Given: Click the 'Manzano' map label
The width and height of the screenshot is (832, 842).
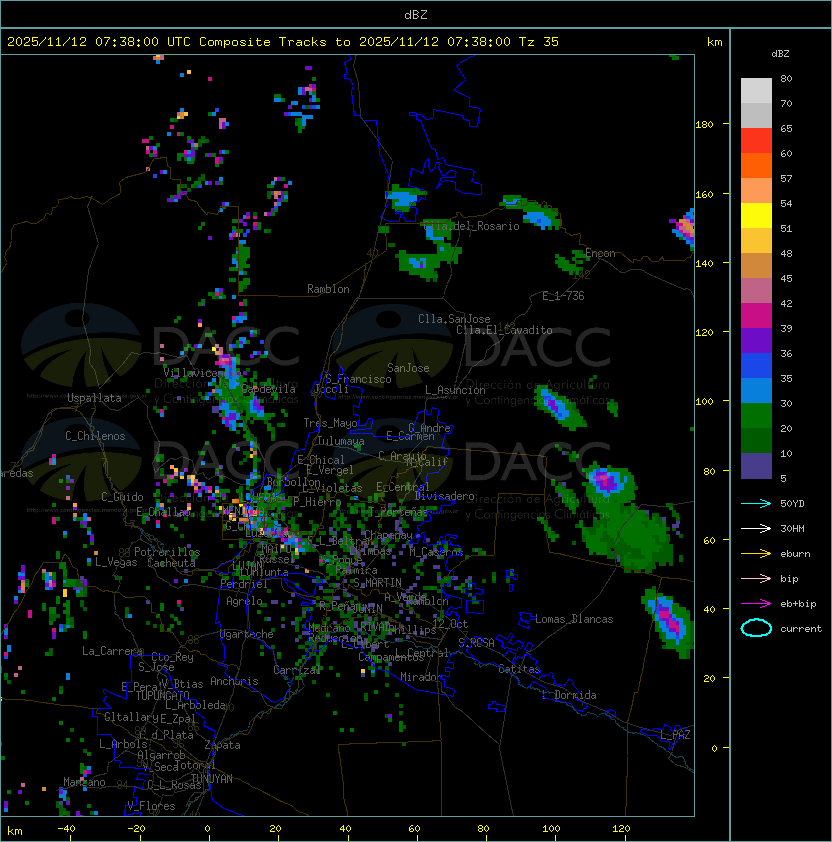Looking at the screenshot, I should 84,782.
